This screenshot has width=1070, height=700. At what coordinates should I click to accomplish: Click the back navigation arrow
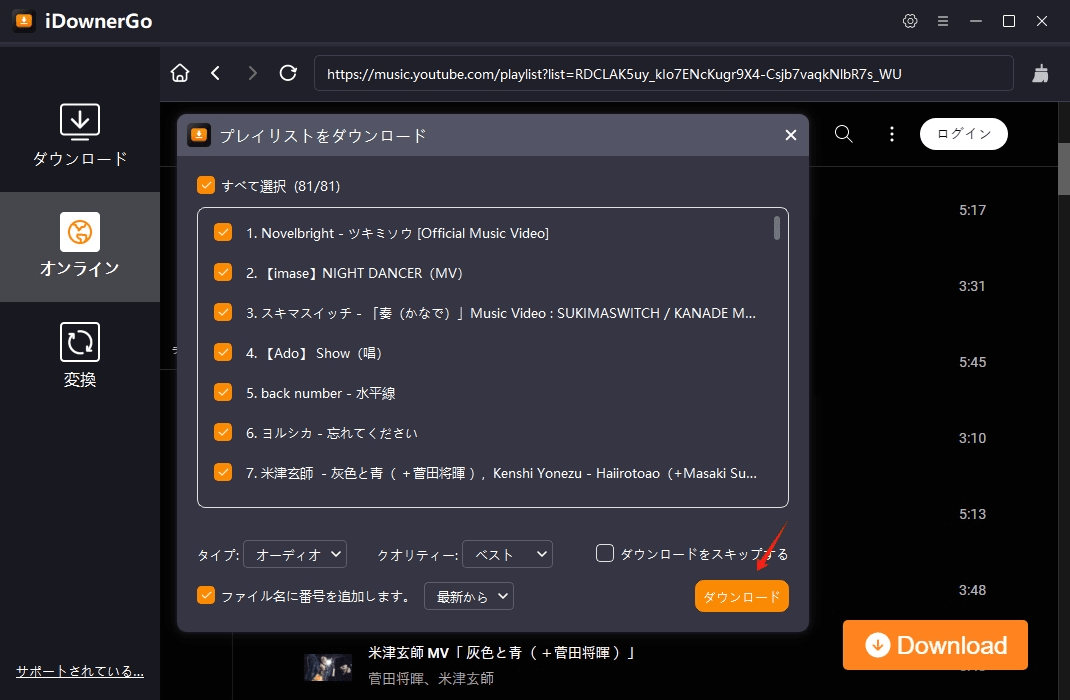point(216,73)
